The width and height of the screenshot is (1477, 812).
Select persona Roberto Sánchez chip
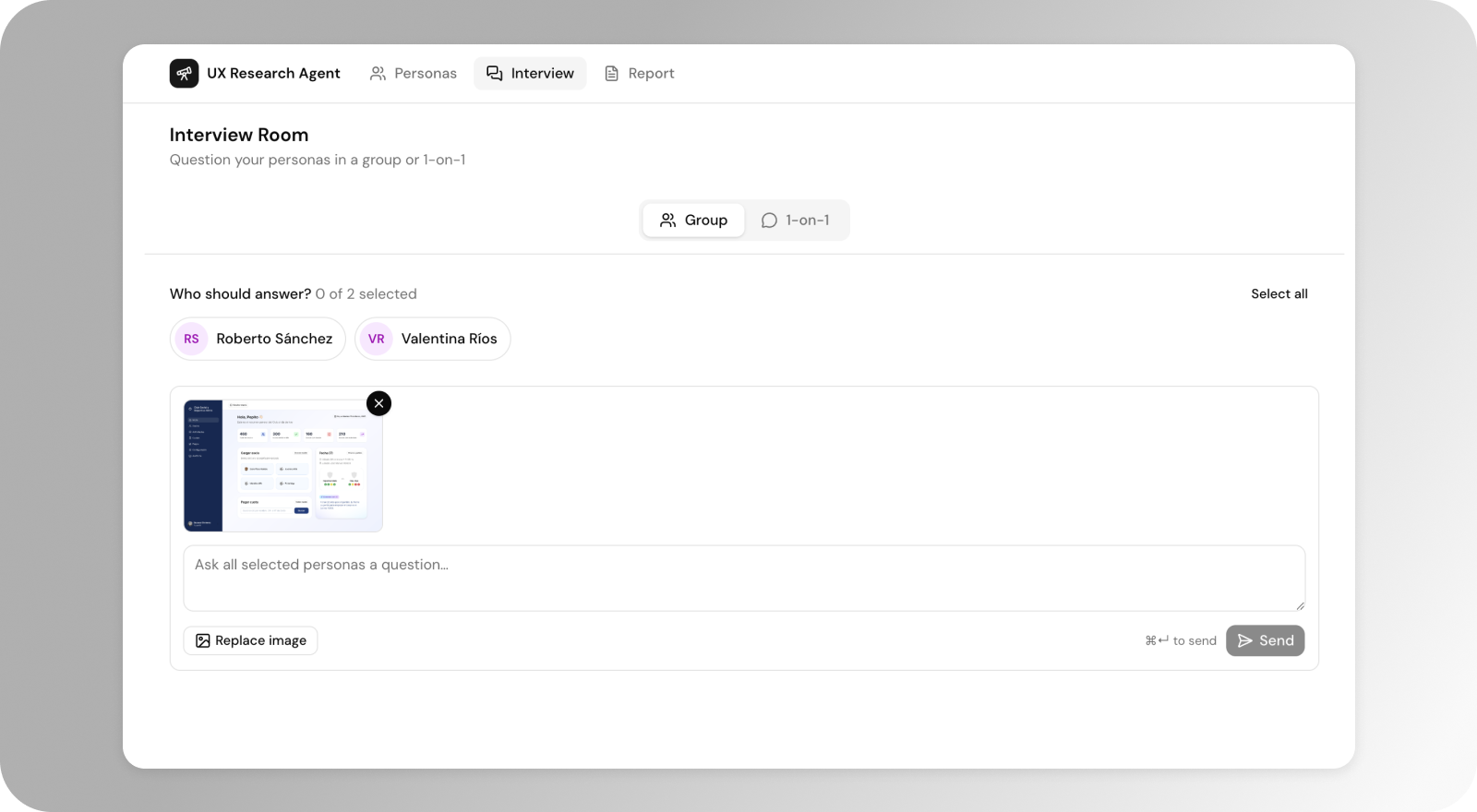[258, 339]
